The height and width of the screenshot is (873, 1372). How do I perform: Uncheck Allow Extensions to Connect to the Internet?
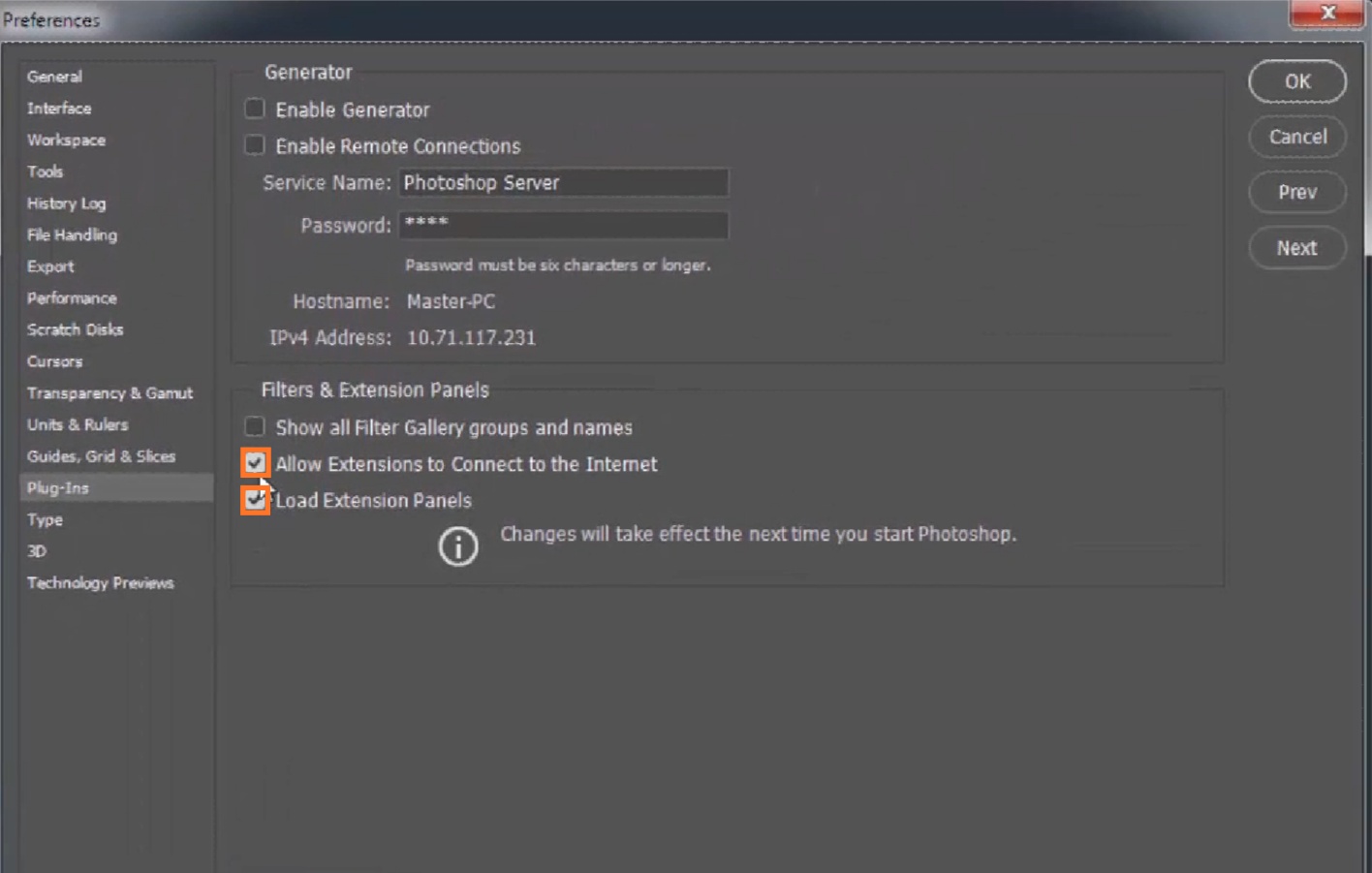(255, 463)
